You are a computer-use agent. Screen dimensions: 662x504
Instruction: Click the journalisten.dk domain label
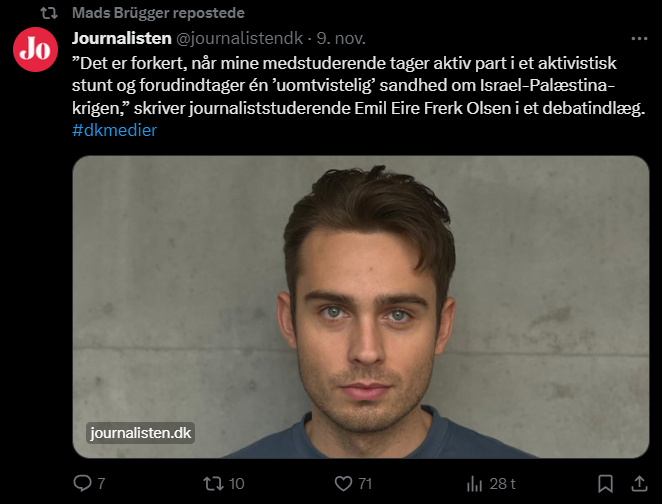(139, 432)
